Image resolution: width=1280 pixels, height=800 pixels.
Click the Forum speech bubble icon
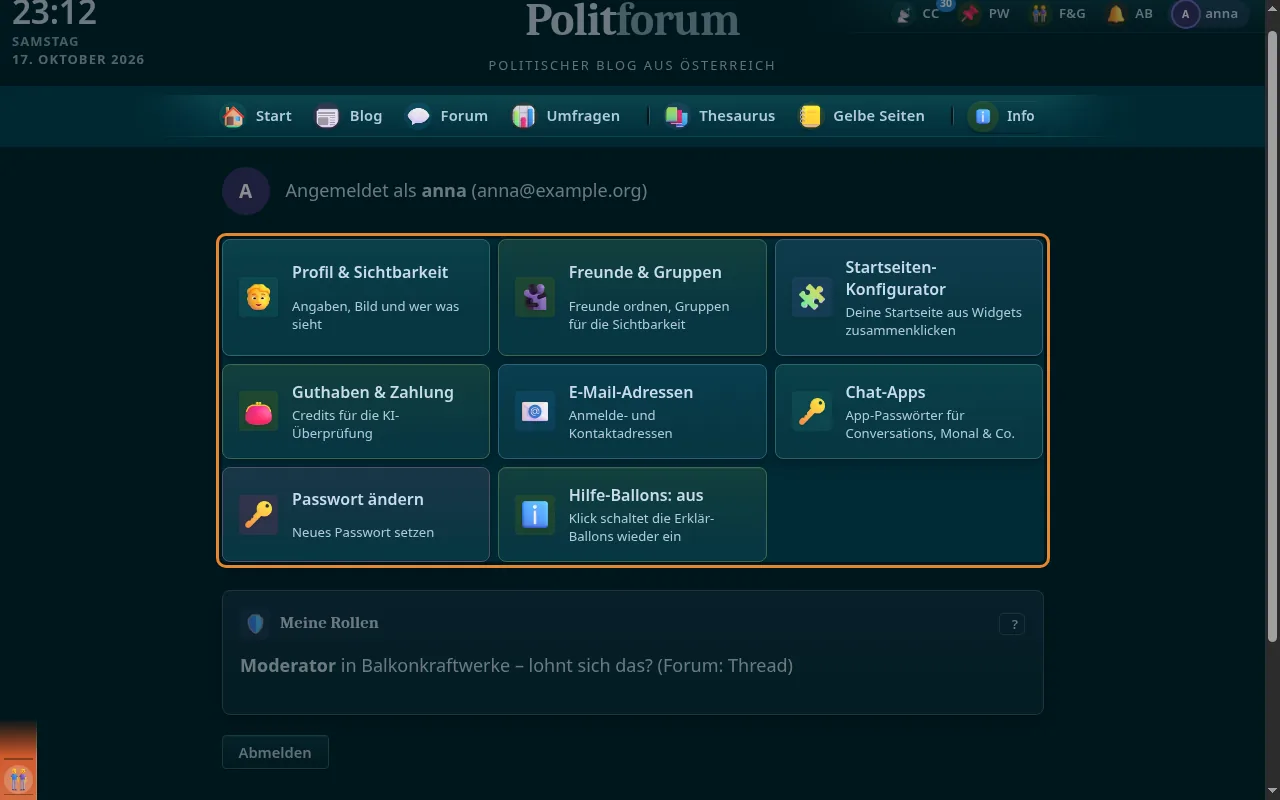pyautogui.click(x=418, y=116)
